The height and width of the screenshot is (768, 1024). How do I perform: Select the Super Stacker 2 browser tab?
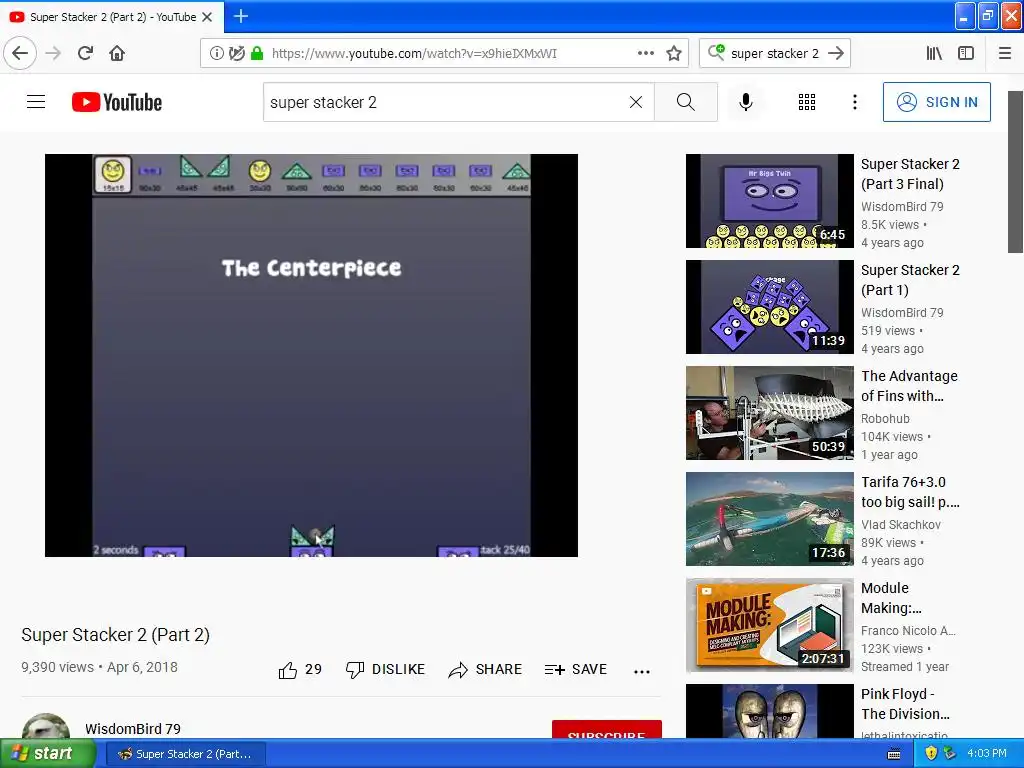tap(112, 17)
